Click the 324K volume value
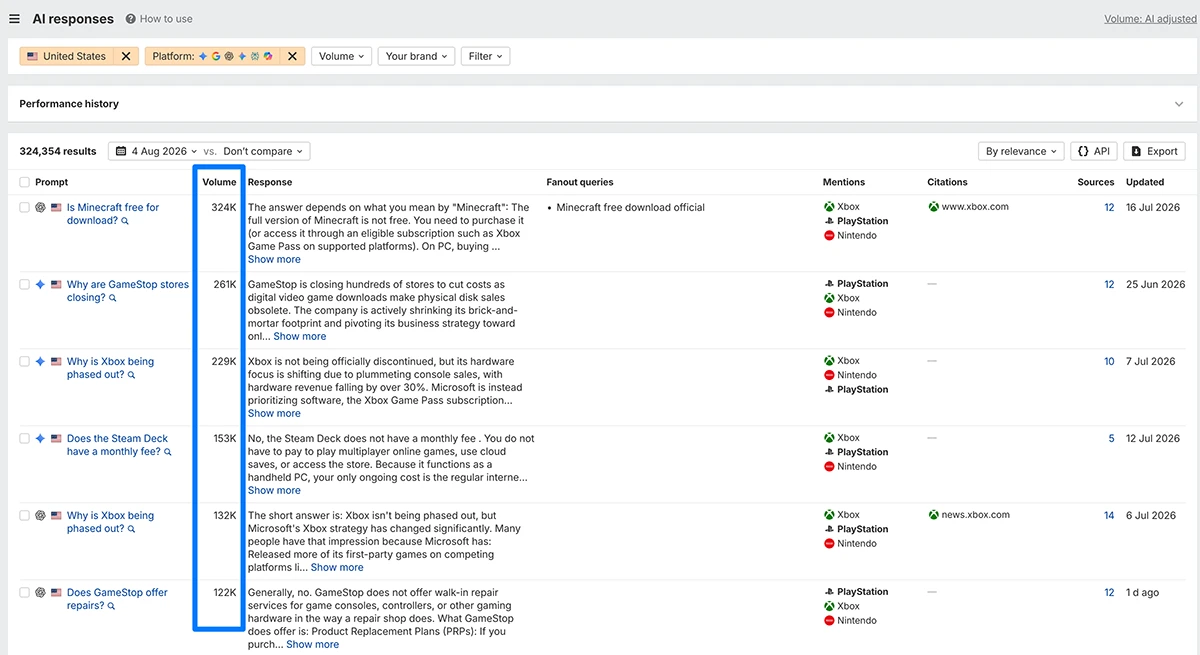1200x655 pixels. 224,208
